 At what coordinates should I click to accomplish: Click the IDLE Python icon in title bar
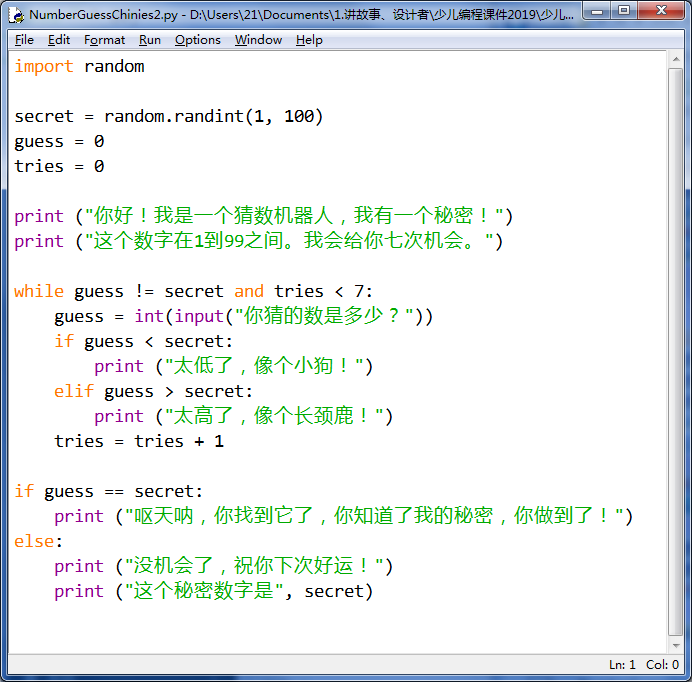(17, 15)
